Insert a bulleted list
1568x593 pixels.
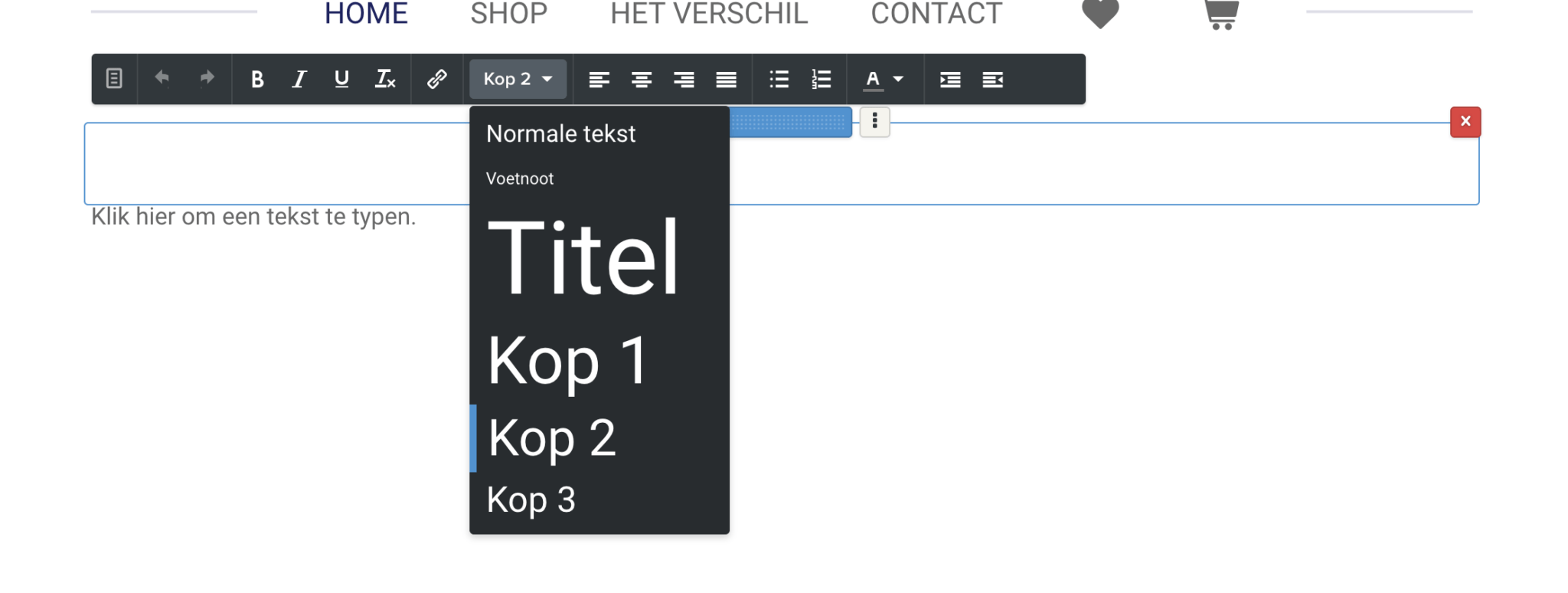coord(779,79)
